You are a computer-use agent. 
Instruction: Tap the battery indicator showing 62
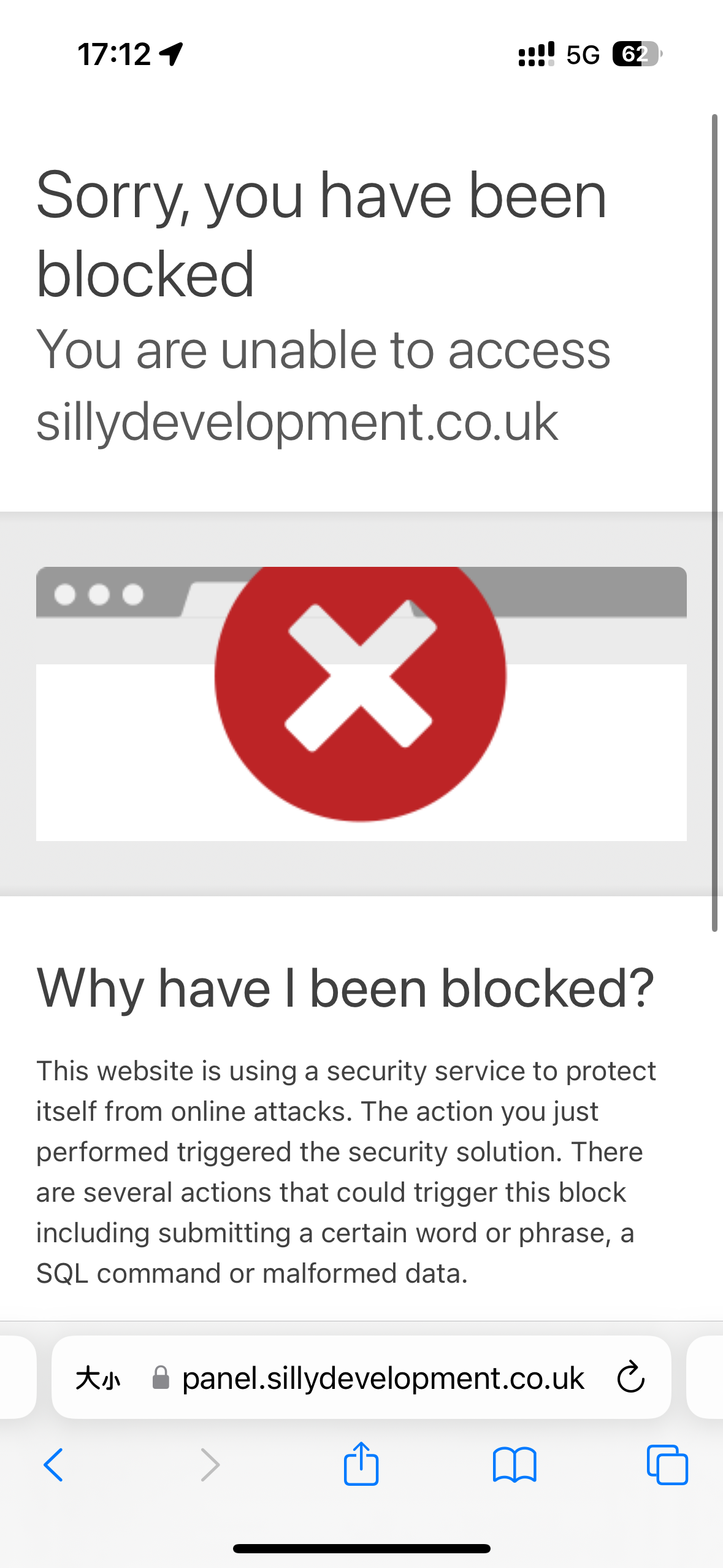[x=637, y=54]
